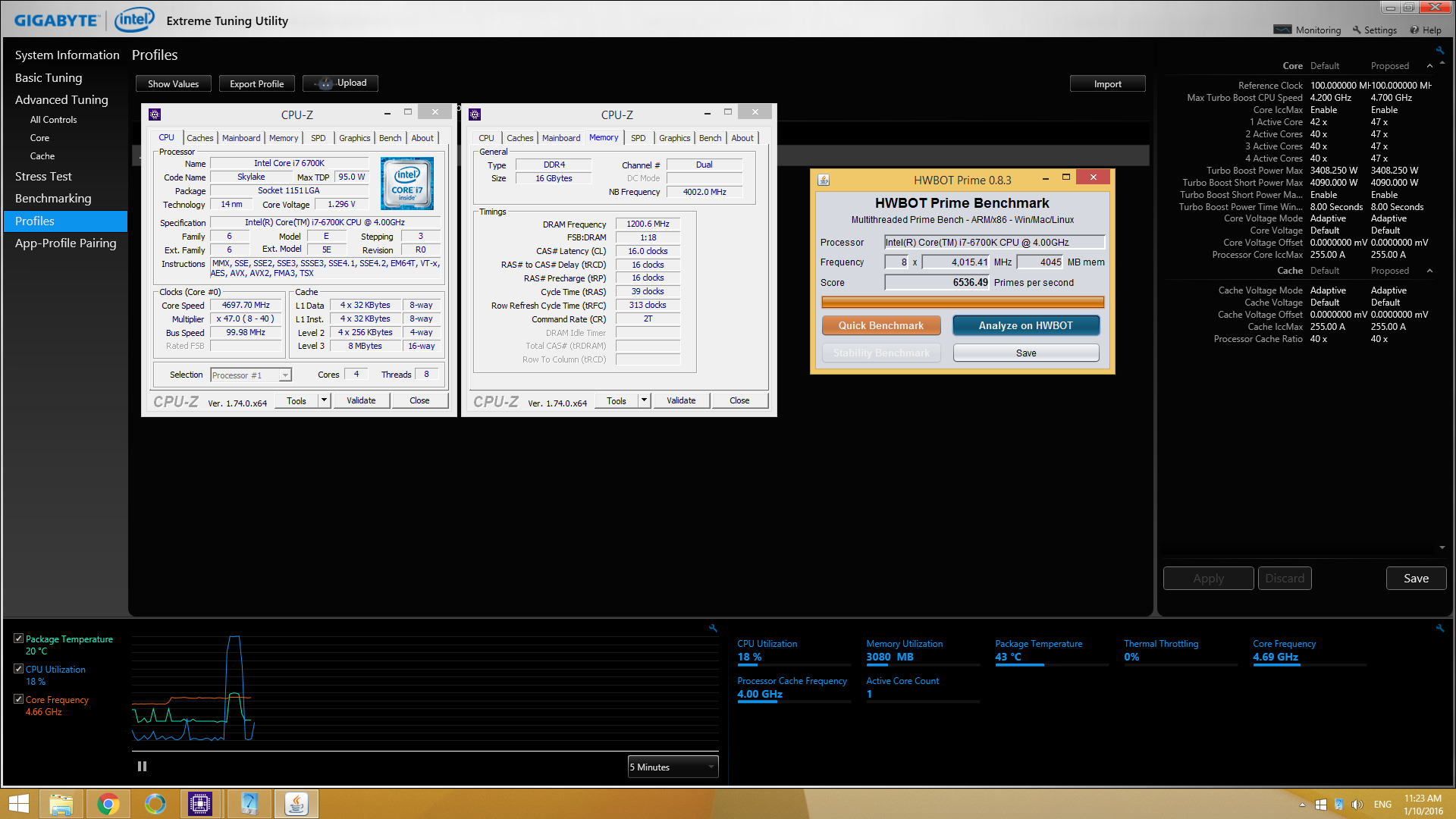This screenshot has width=1456, height=819.
Task: Click the Score field showing 6536.49
Action: pos(937,282)
